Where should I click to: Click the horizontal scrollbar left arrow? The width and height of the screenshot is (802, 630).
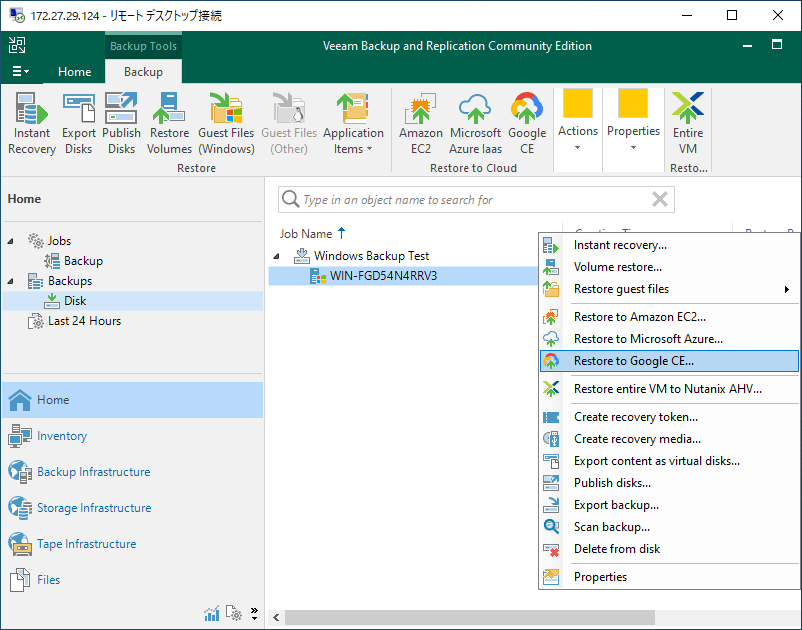276,617
